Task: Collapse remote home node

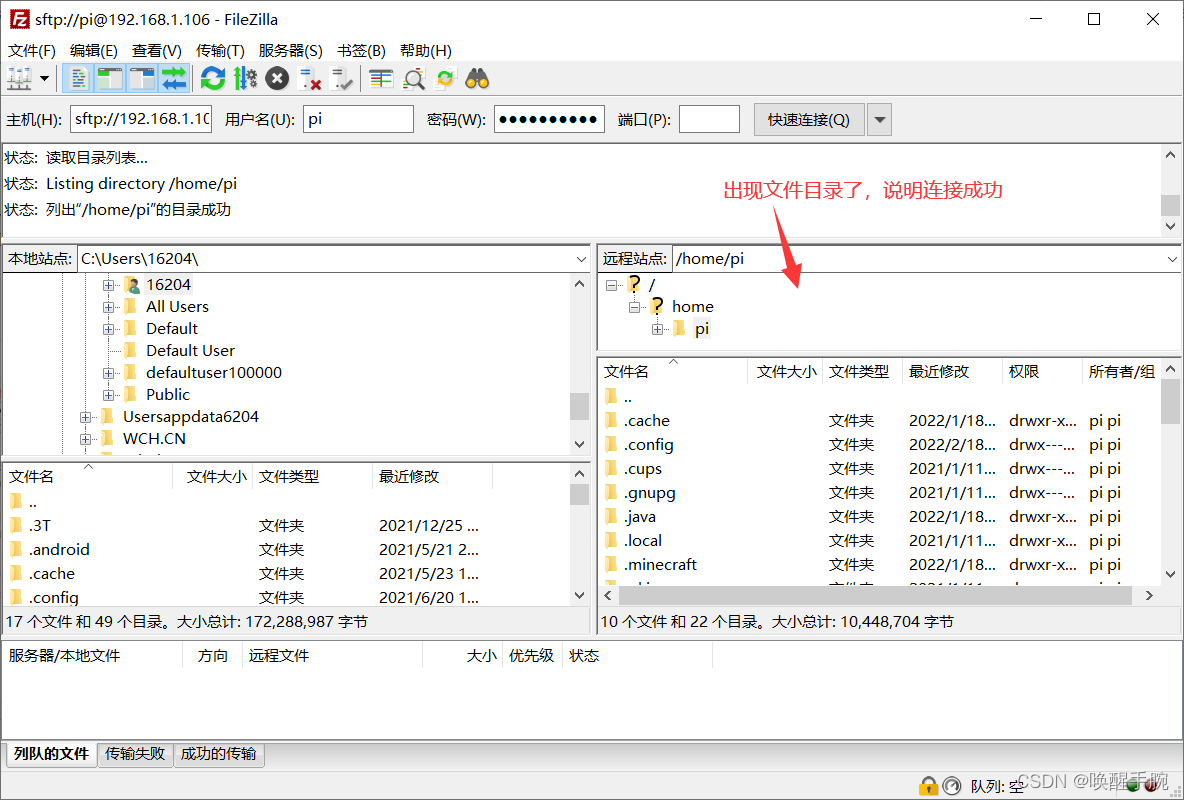Action: 634,307
